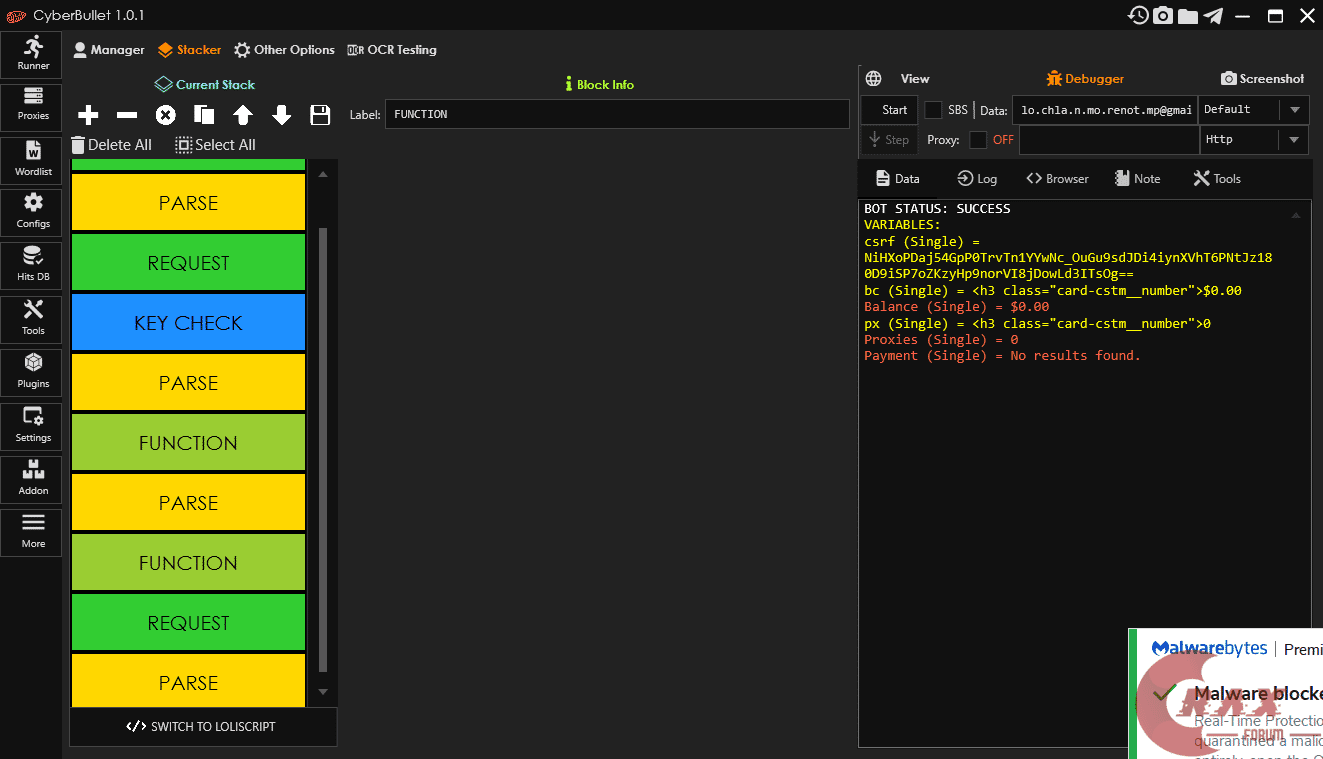The image size is (1323, 759).
Task: Open the Hits DB sidebar section
Action: pos(33,263)
